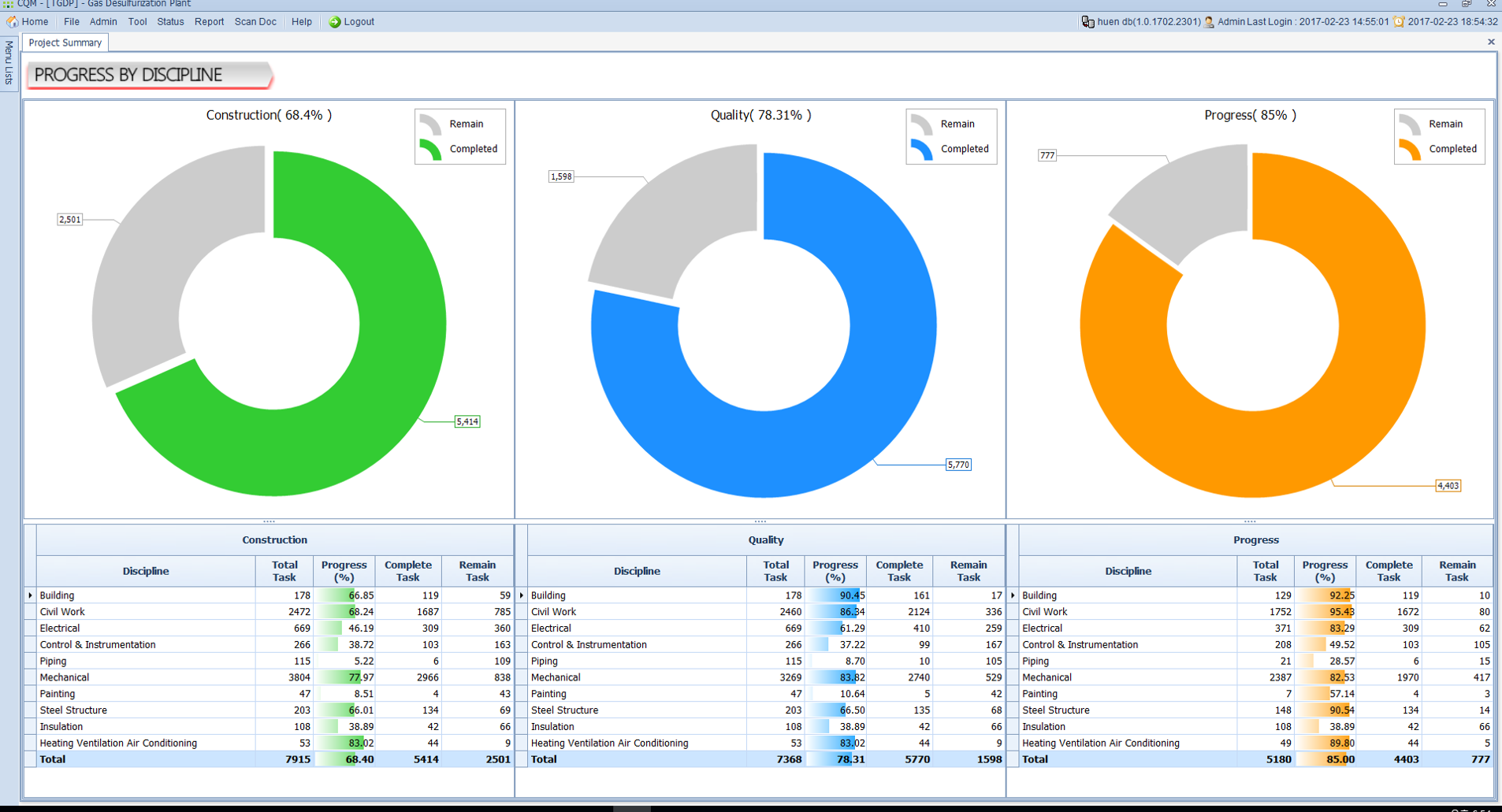Viewport: 1502px width, 812px height.
Task: Open the Scan Doc menu
Action: [x=255, y=22]
